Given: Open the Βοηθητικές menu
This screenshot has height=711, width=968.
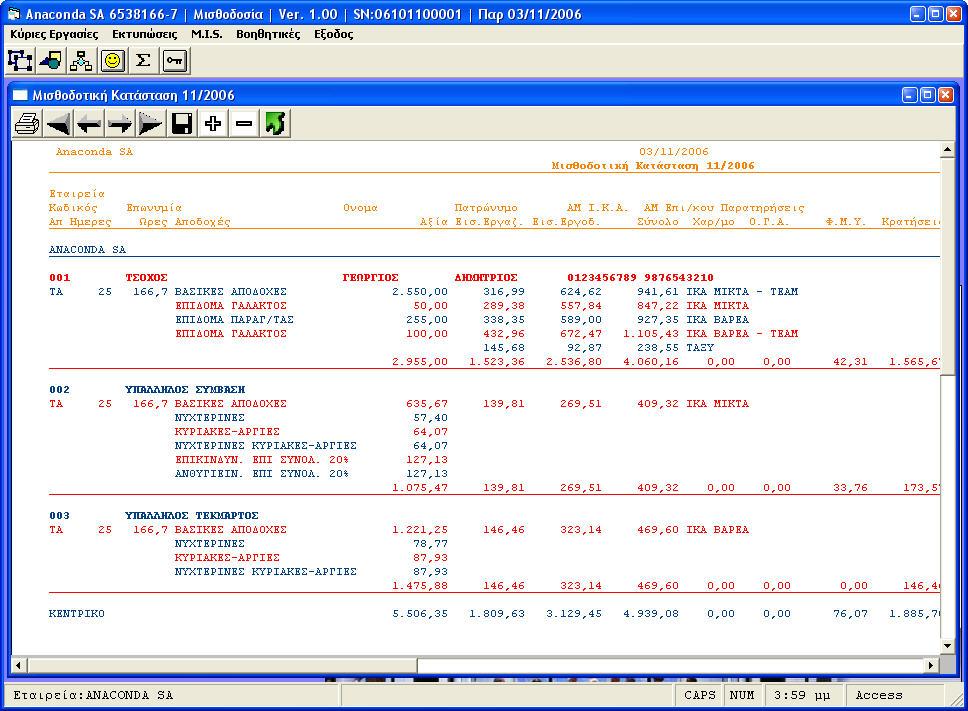Looking at the screenshot, I should point(268,34).
